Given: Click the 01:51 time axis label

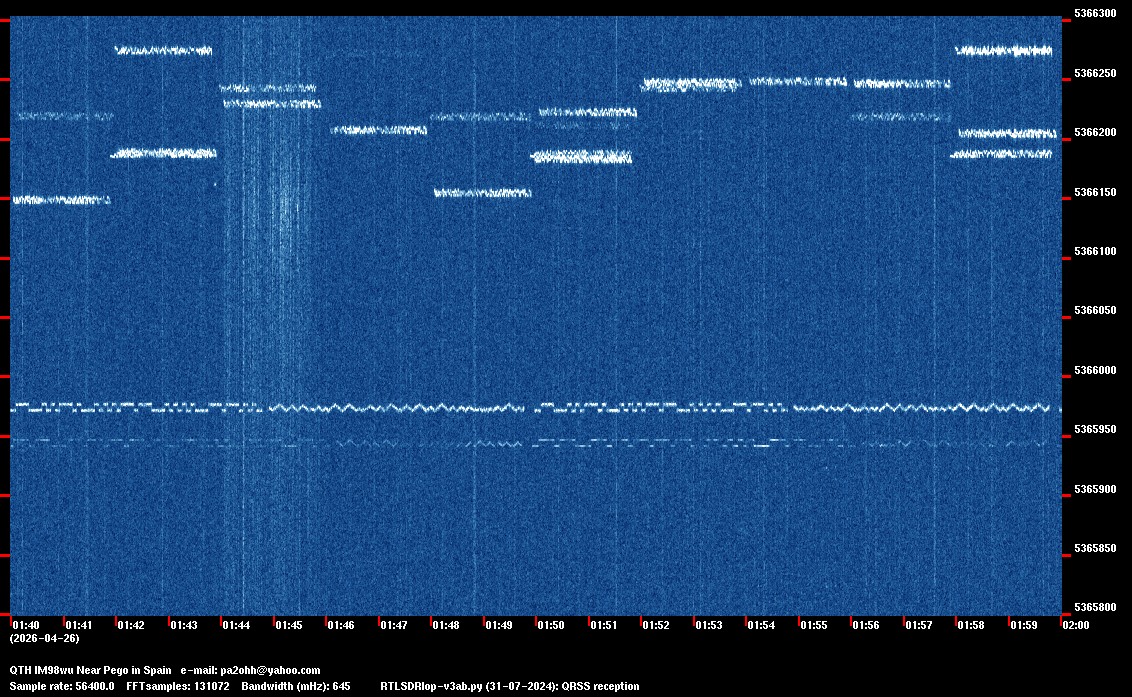Looking at the screenshot, I should [x=604, y=625].
